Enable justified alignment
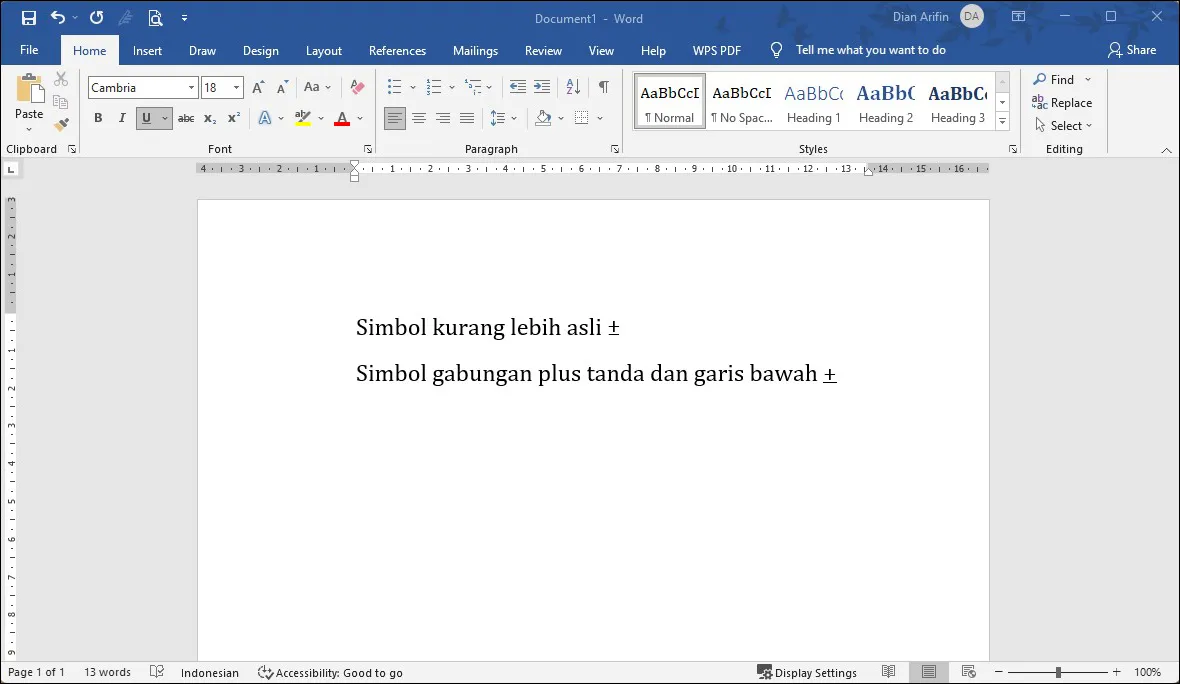The height and width of the screenshot is (684, 1180). click(466, 118)
